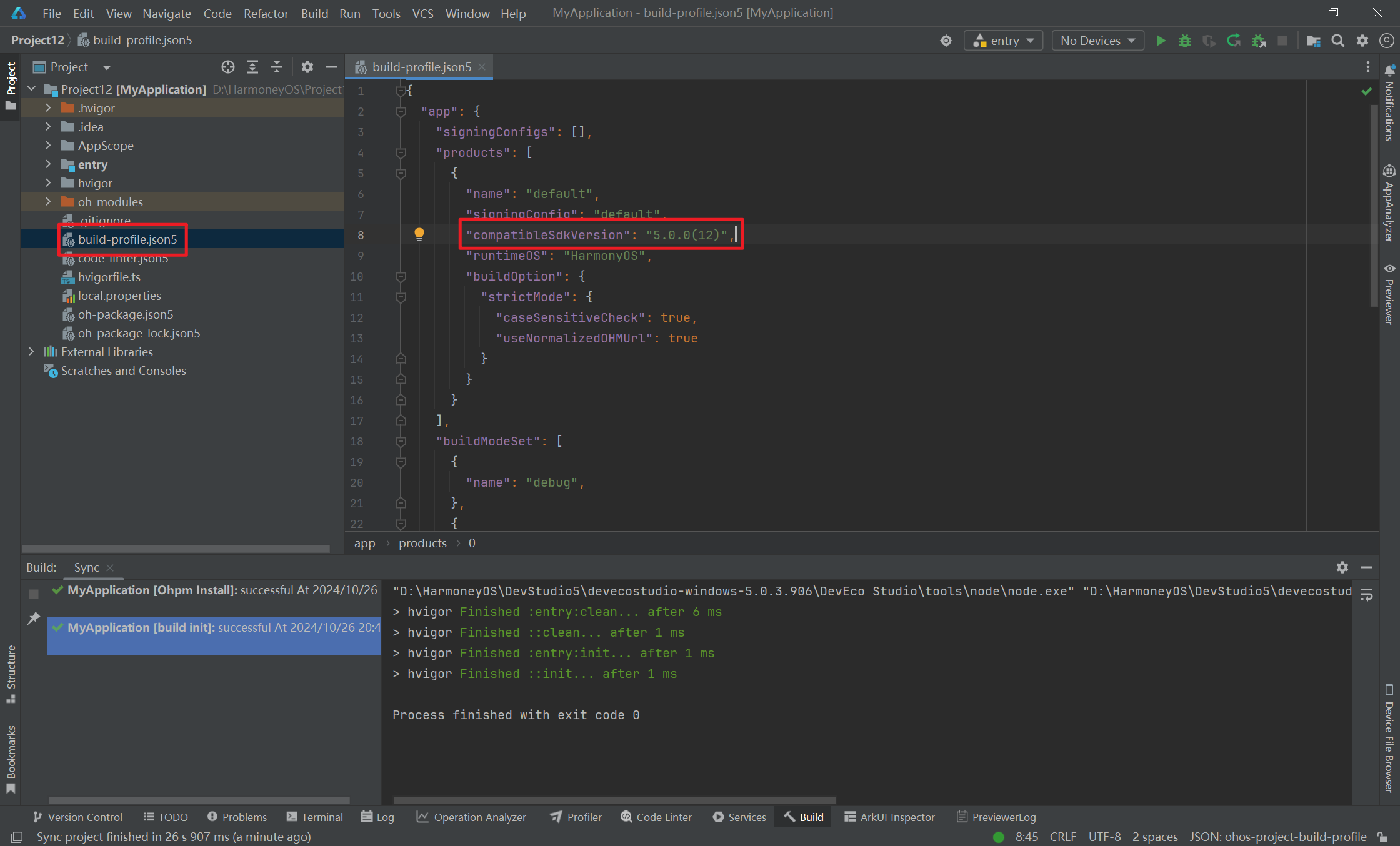Toggle the pin tab icon in Build panel
The image size is (1400, 846).
[34, 618]
